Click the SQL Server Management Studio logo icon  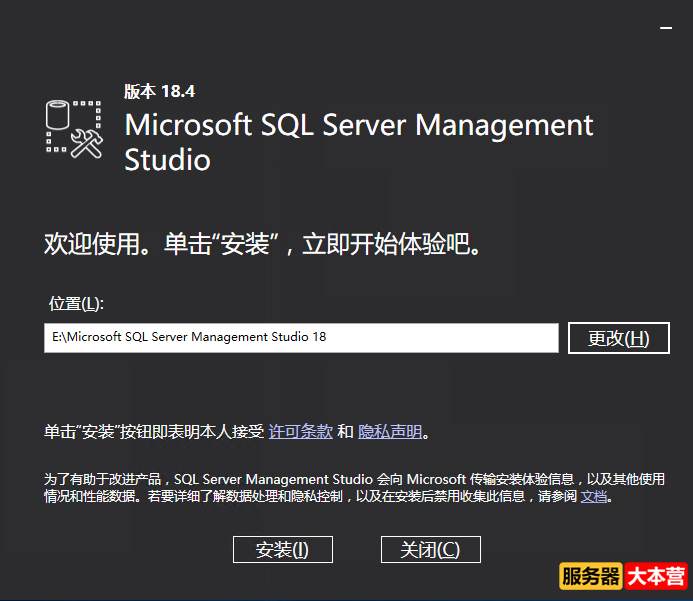[x=74, y=129]
